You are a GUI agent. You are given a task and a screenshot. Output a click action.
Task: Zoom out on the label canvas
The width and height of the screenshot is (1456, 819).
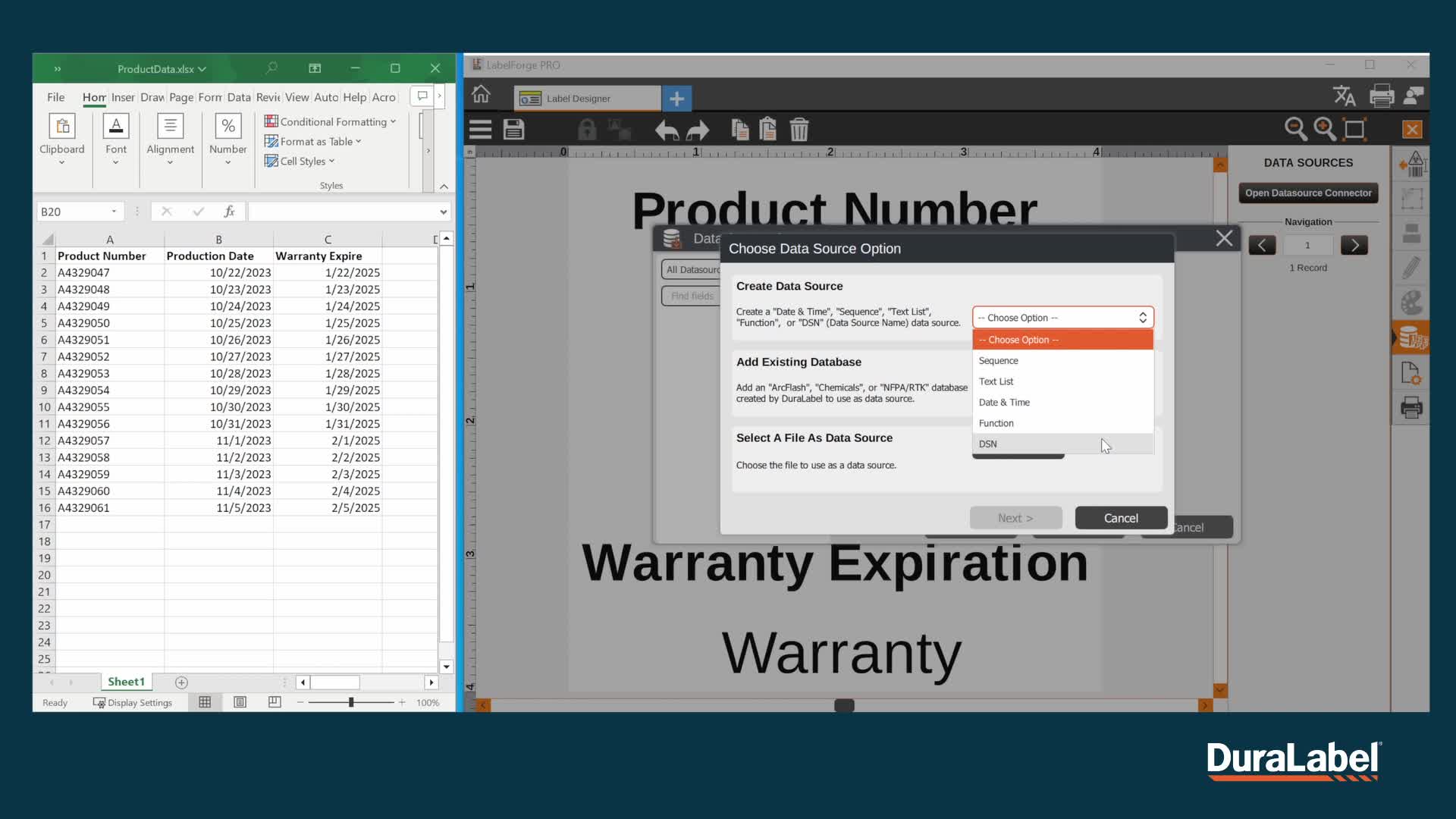1295,129
